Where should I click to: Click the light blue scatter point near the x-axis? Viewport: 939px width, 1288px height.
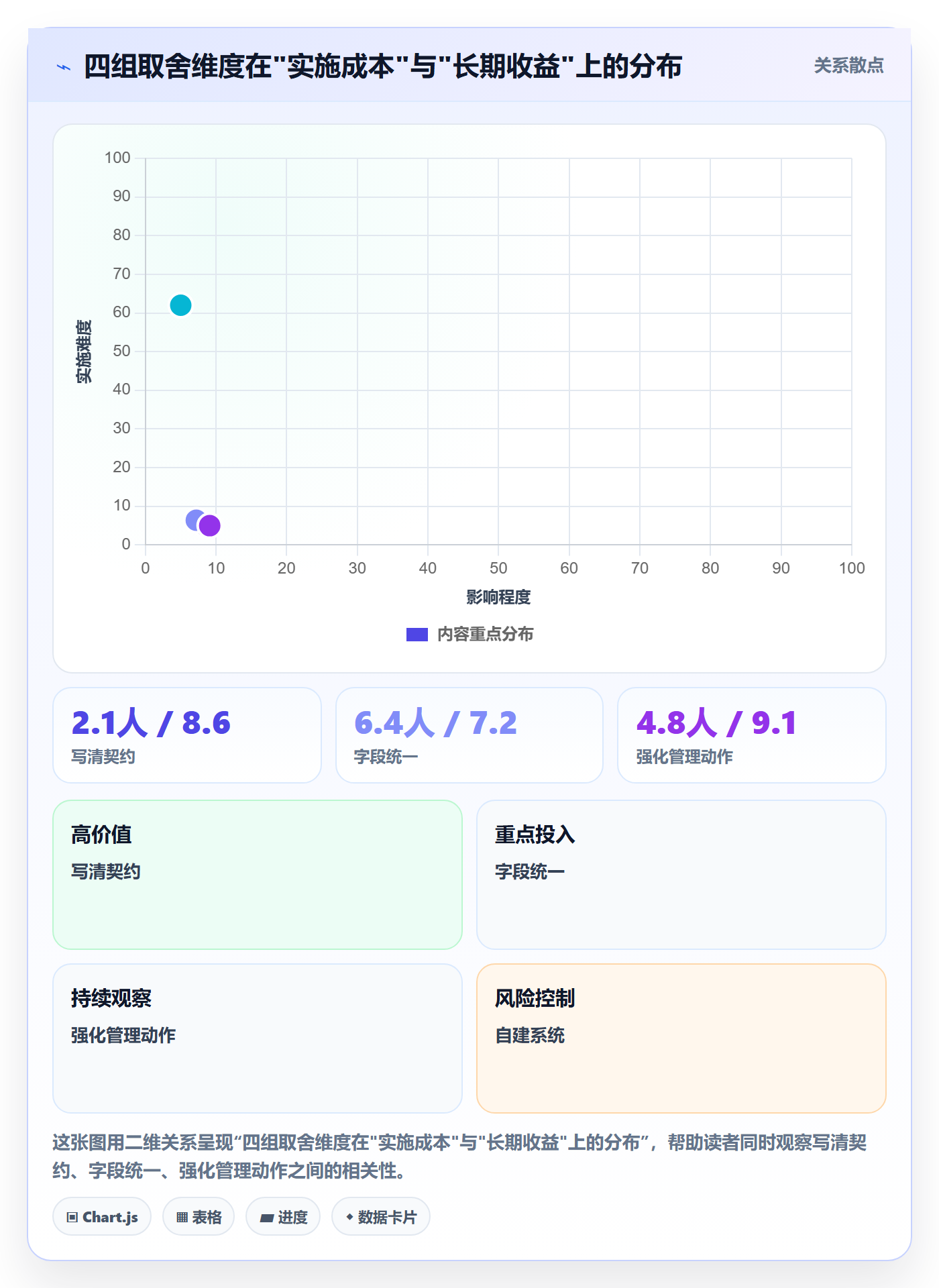click(x=195, y=520)
